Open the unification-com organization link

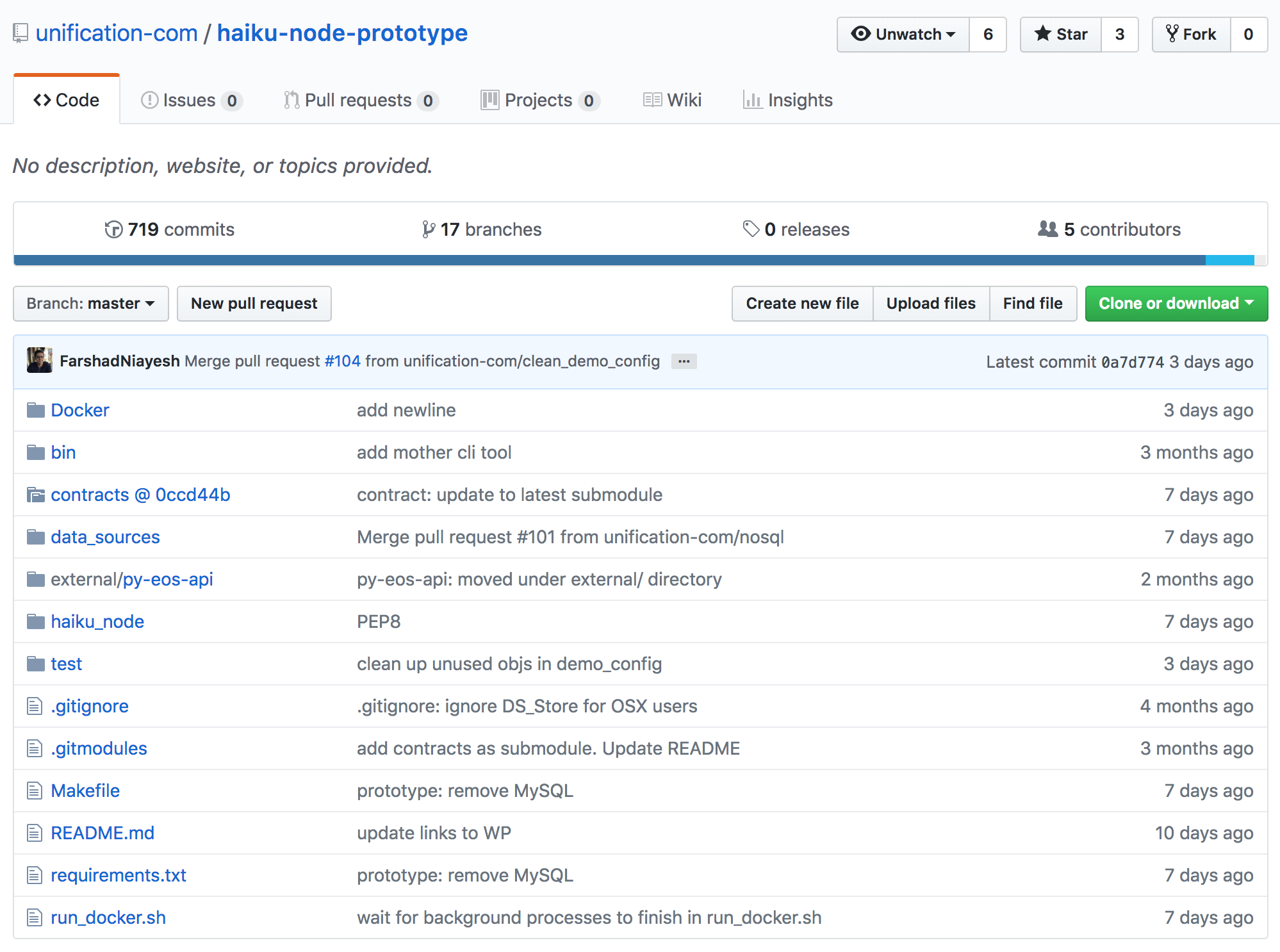[x=117, y=33]
